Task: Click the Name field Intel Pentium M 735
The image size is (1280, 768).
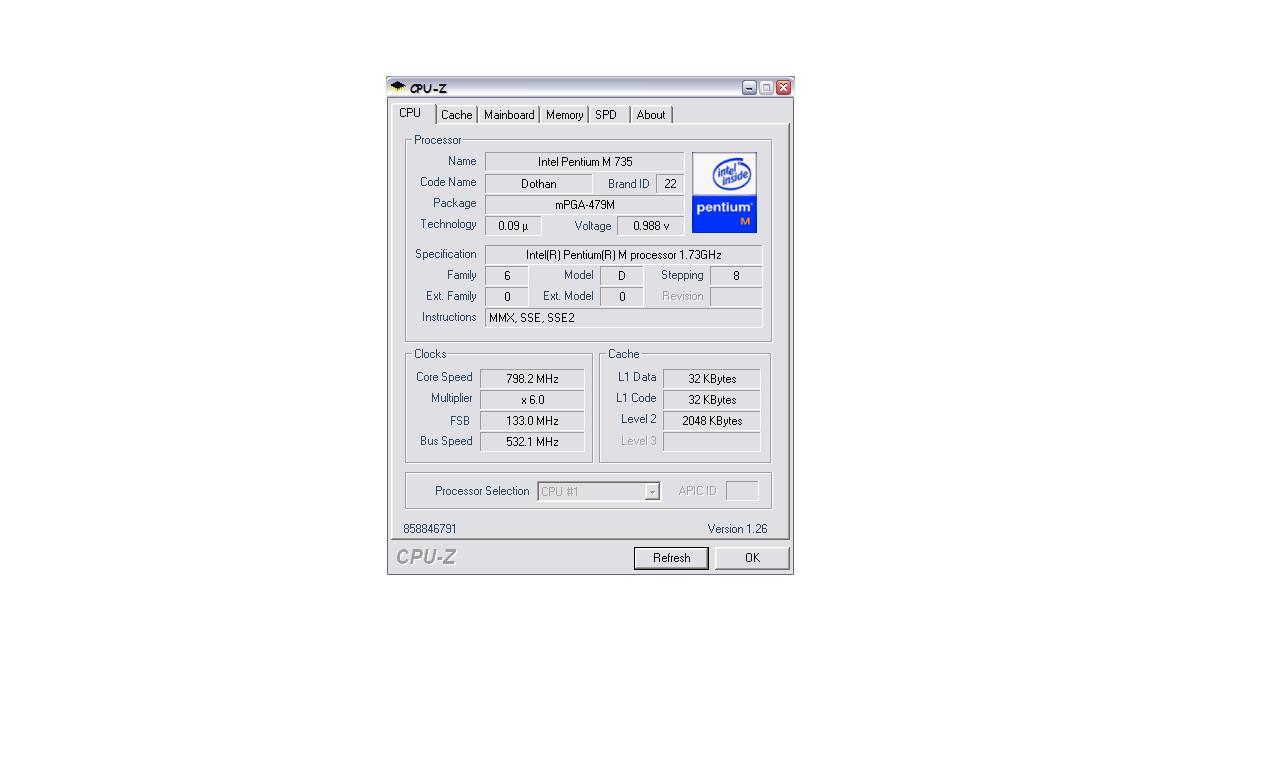Action: coord(585,162)
